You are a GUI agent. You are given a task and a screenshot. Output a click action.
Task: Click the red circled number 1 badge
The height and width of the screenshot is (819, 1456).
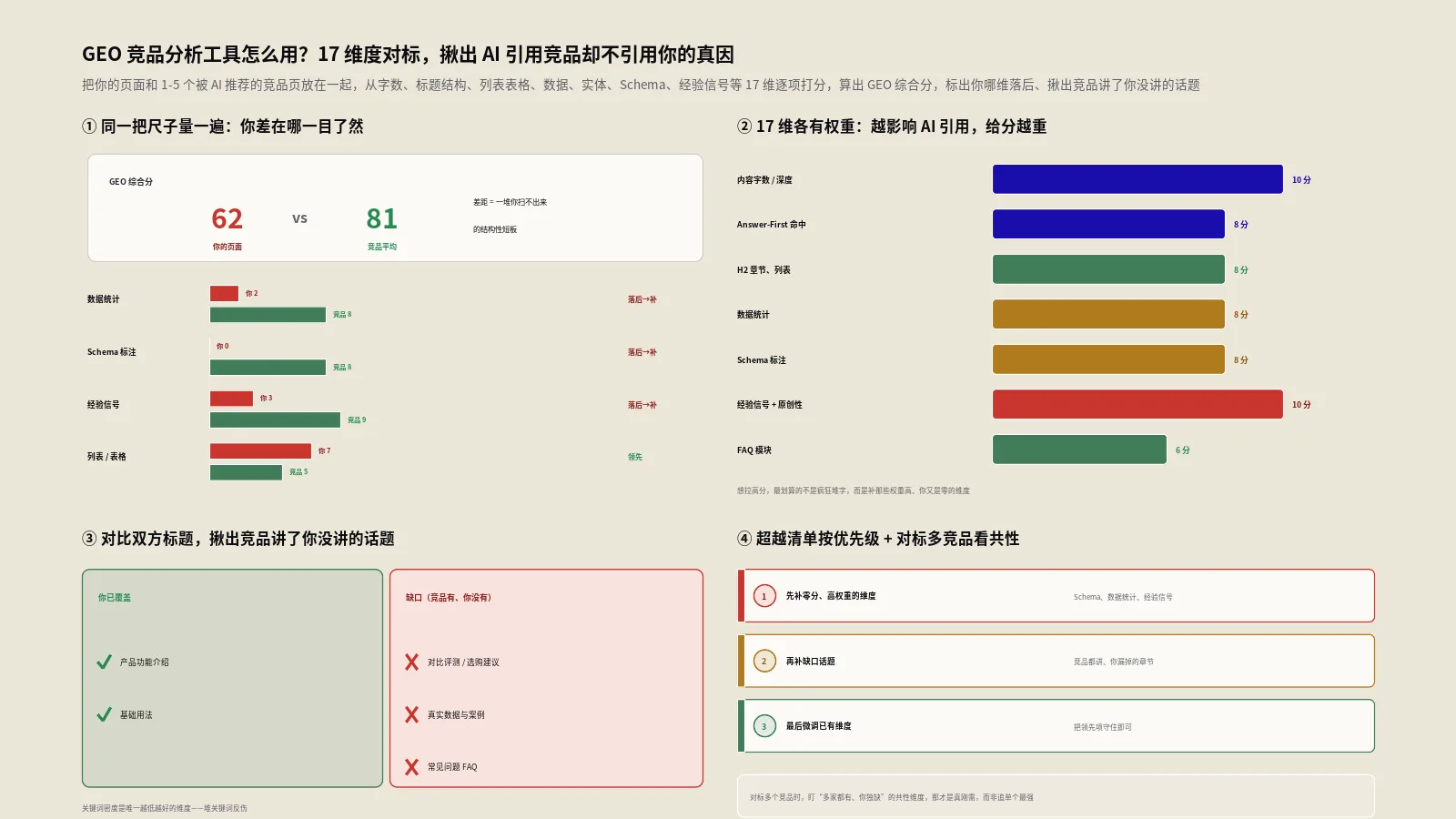[x=764, y=596]
